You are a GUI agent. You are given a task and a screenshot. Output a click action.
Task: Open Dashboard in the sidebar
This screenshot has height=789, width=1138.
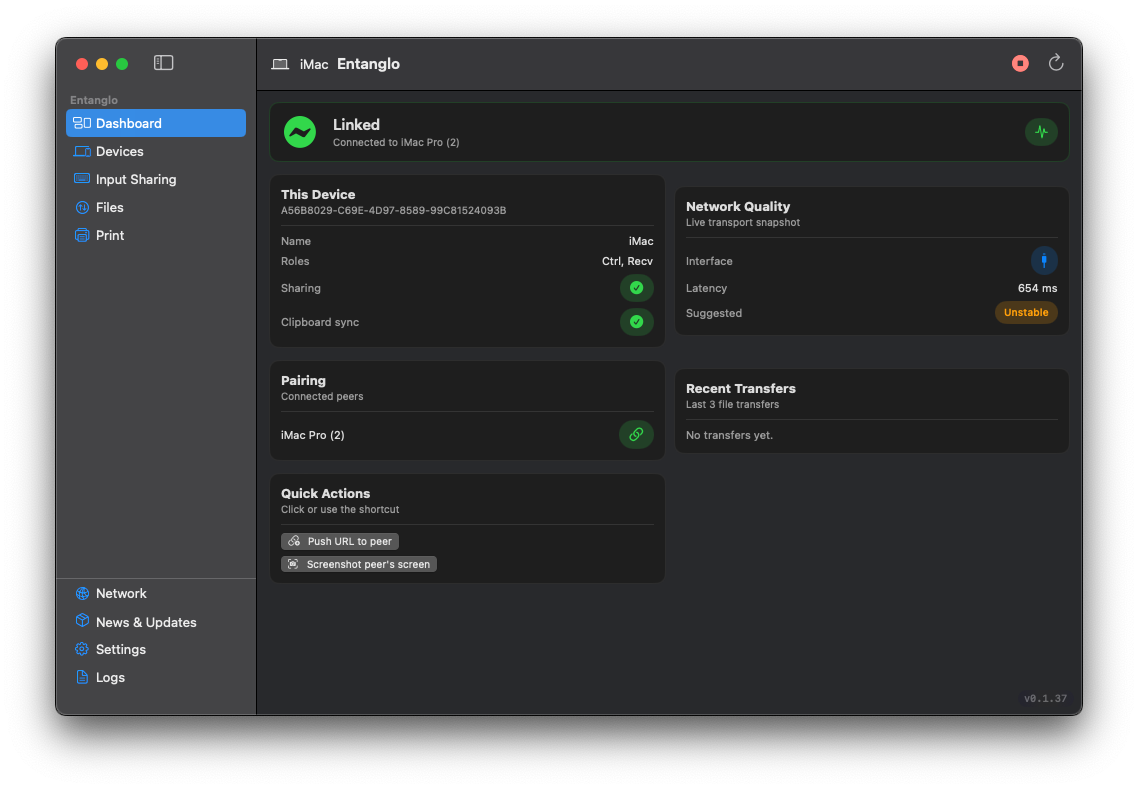[x=156, y=123]
